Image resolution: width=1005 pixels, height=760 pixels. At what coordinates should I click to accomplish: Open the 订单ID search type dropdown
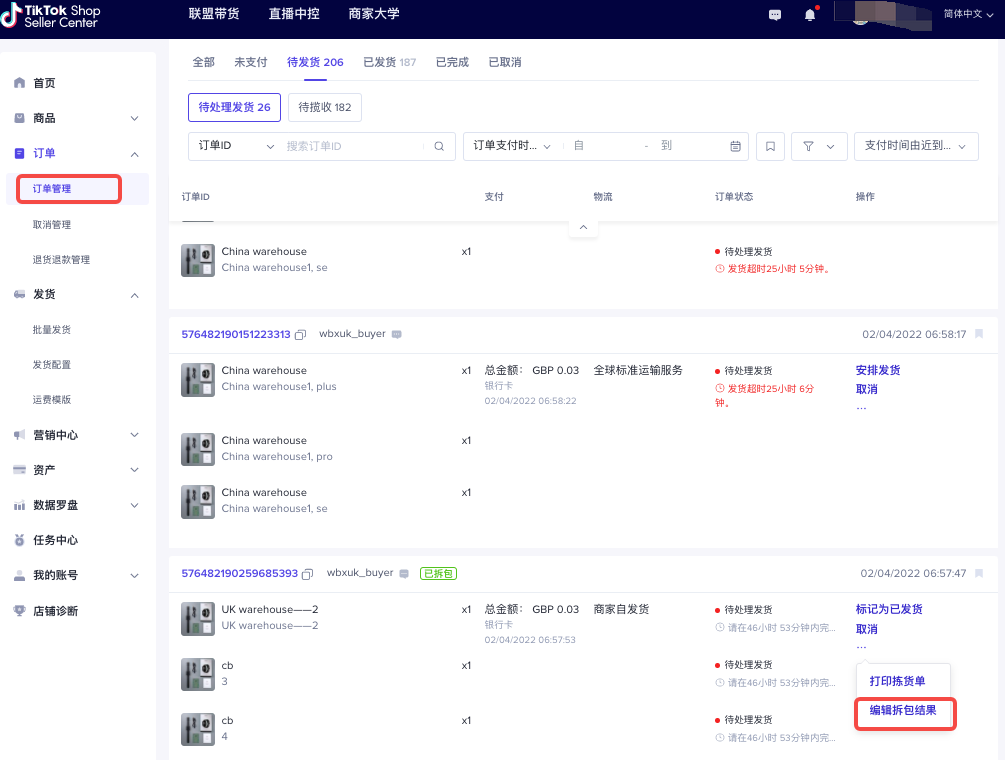point(236,146)
